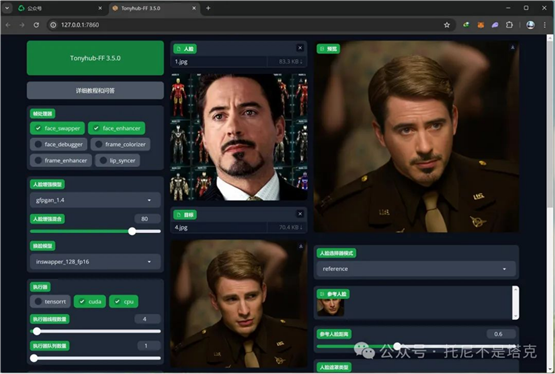Image resolution: width=555 pixels, height=374 pixels.
Task: Click the fox extension icon in toolbar
Action: 480,25
